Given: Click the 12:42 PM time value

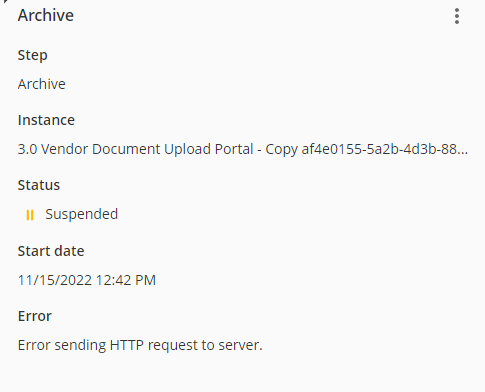Looking at the screenshot, I should tap(126, 280).
